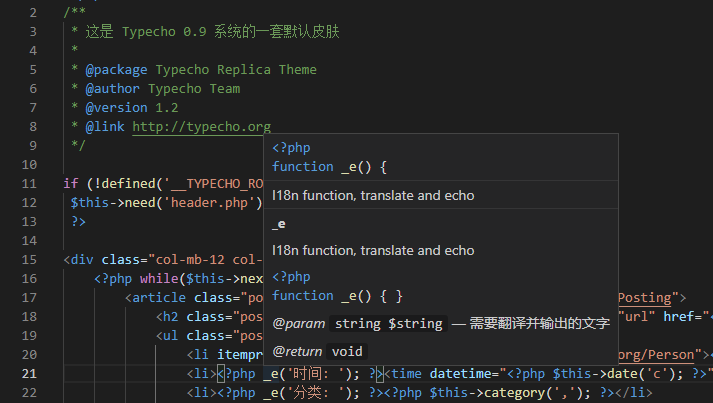
Task: Click the '分类: ' string on line 22
Action: pos(316,392)
